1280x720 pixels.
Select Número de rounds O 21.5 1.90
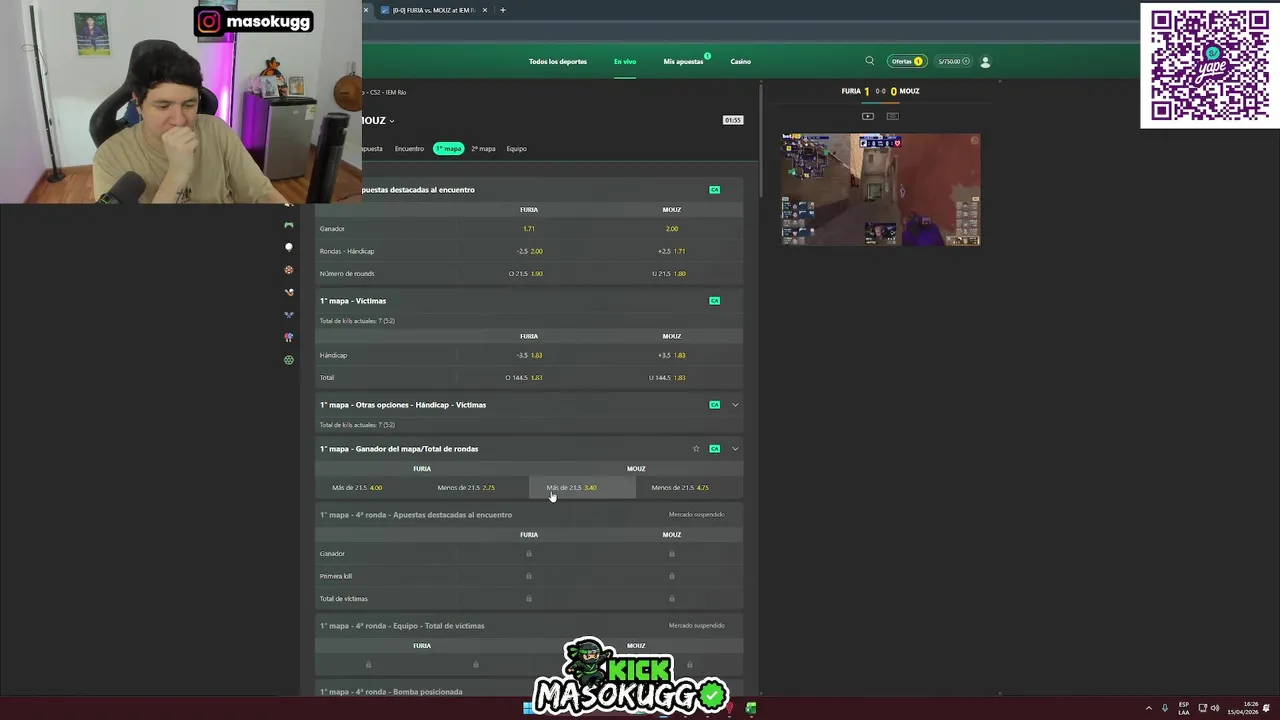click(x=529, y=274)
